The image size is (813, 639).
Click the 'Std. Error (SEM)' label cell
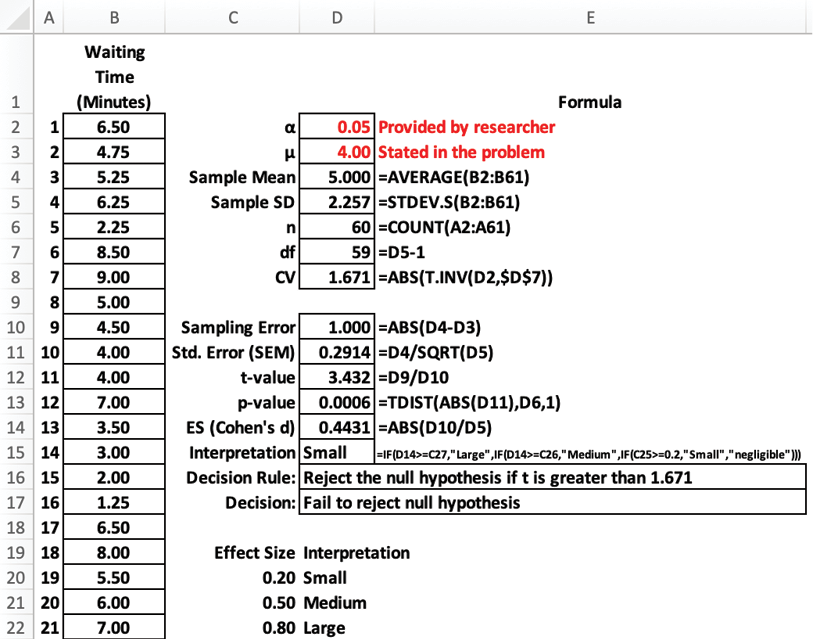[x=236, y=352]
